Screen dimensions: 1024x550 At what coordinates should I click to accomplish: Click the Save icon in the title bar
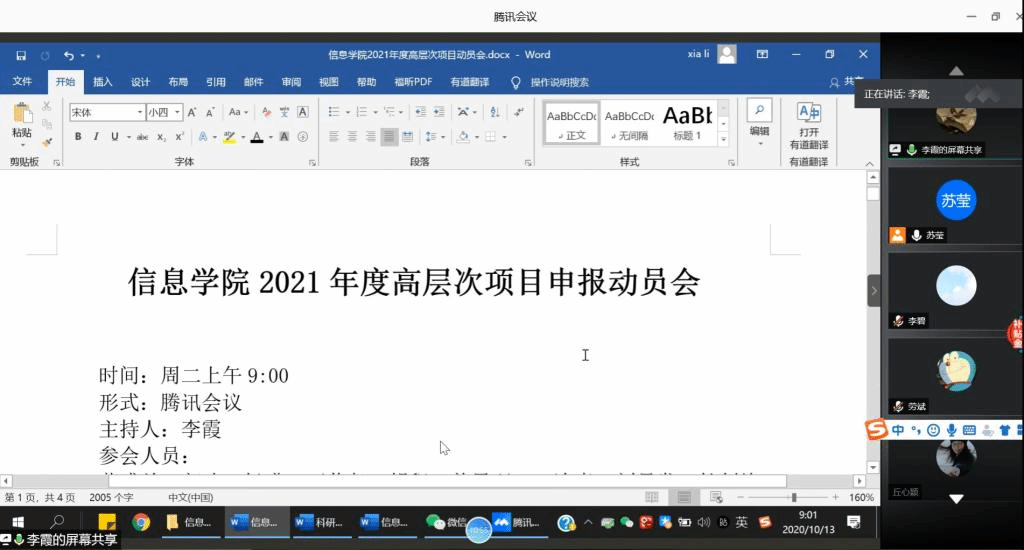[x=21, y=55]
